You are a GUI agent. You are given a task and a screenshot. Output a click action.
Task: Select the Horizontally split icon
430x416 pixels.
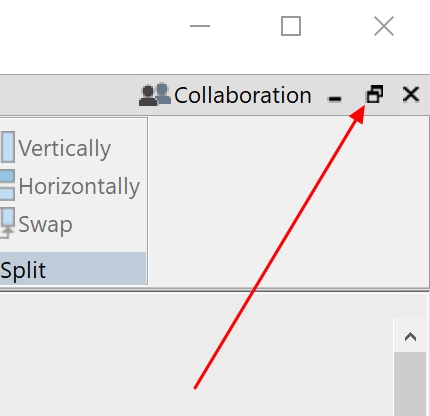(7, 185)
